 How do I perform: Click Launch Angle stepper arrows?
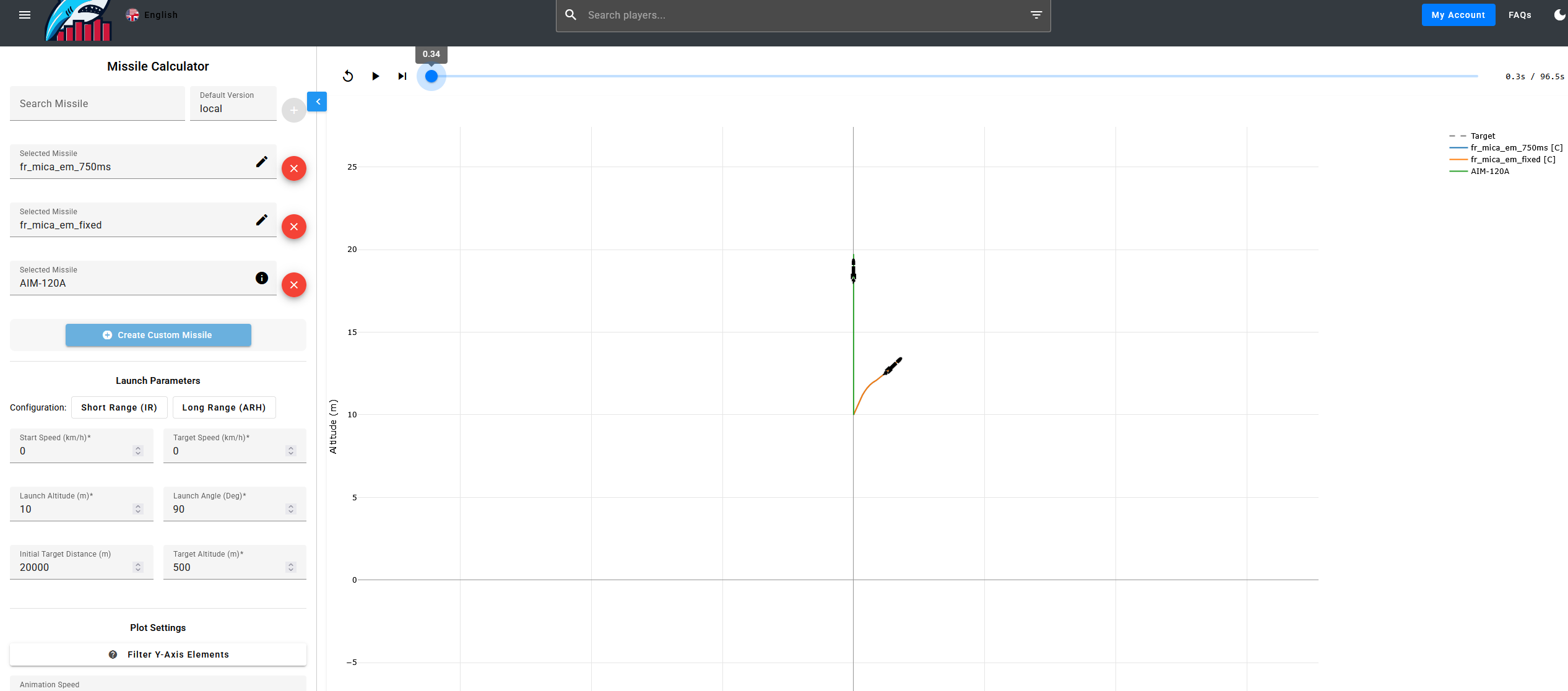291,509
